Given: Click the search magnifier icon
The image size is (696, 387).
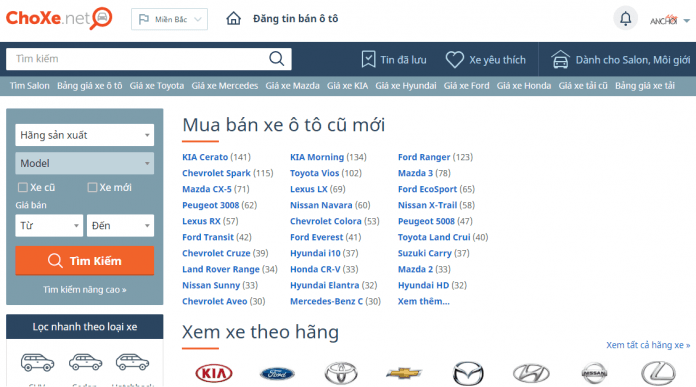Looking at the screenshot, I should [x=277, y=59].
